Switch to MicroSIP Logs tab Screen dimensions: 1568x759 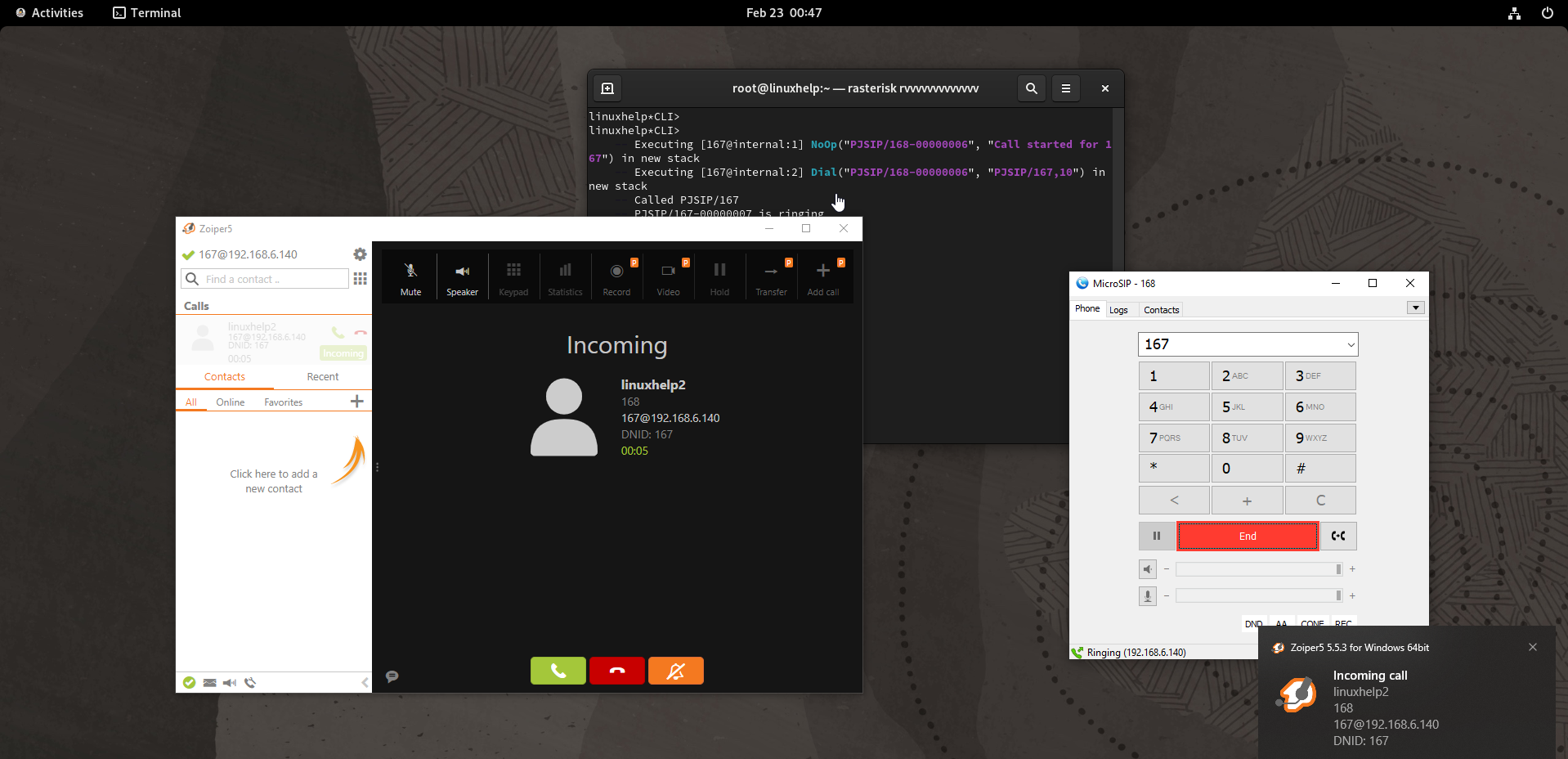click(1118, 310)
